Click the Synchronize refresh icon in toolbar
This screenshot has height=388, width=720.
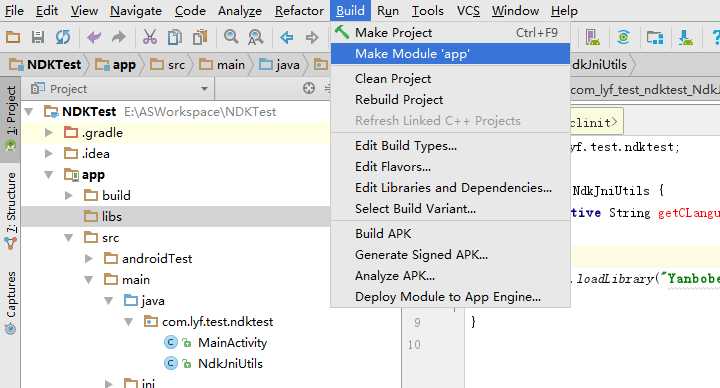pos(63,37)
